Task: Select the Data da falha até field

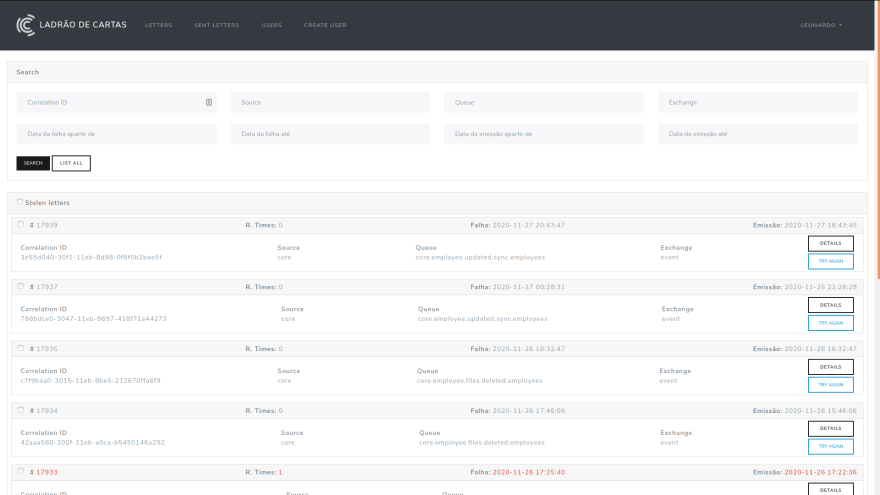Action: tap(330, 134)
